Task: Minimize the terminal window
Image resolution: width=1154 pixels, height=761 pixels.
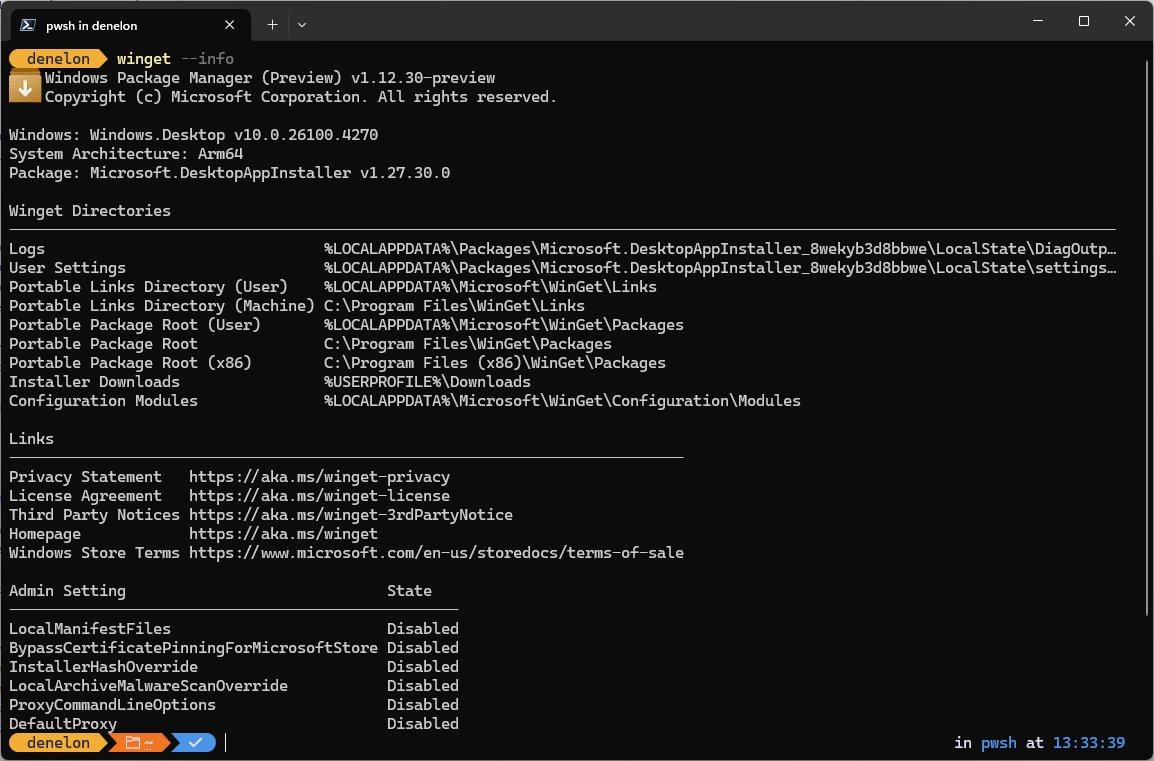Action: click(x=1038, y=21)
